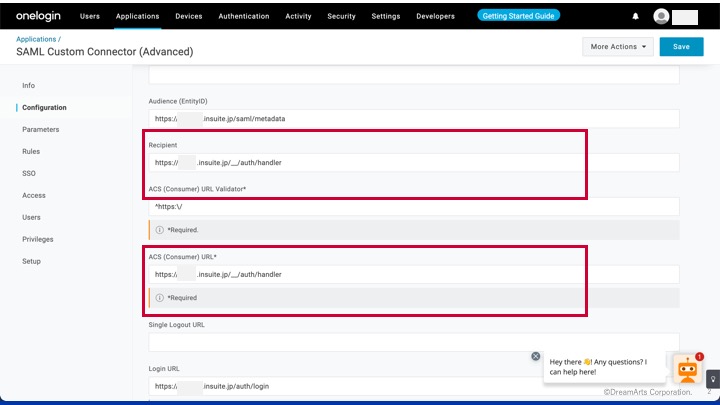The image size is (720, 405).
Task: Select the SSO sidebar tab
Action: [28, 174]
